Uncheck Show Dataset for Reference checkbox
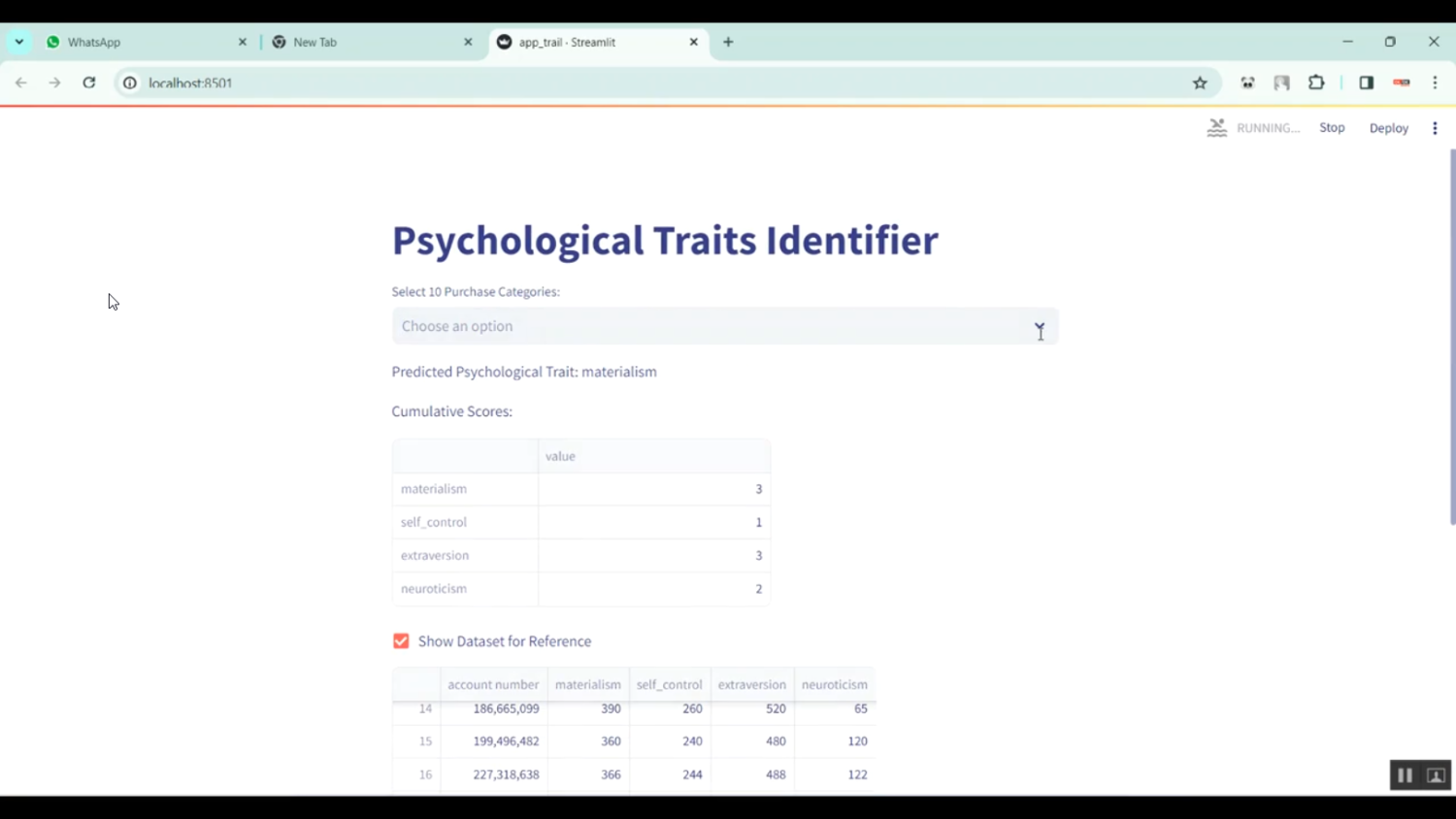This screenshot has width=1456, height=819. [x=401, y=641]
